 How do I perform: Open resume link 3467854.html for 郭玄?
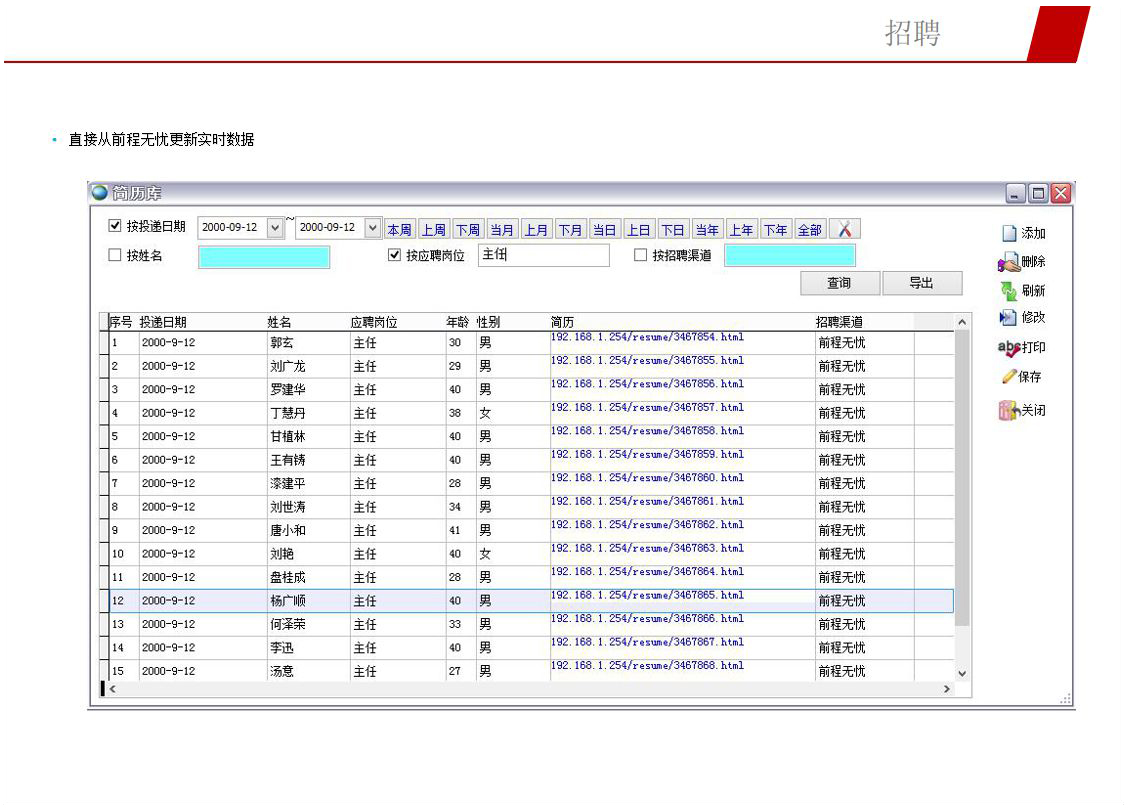click(647, 338)
